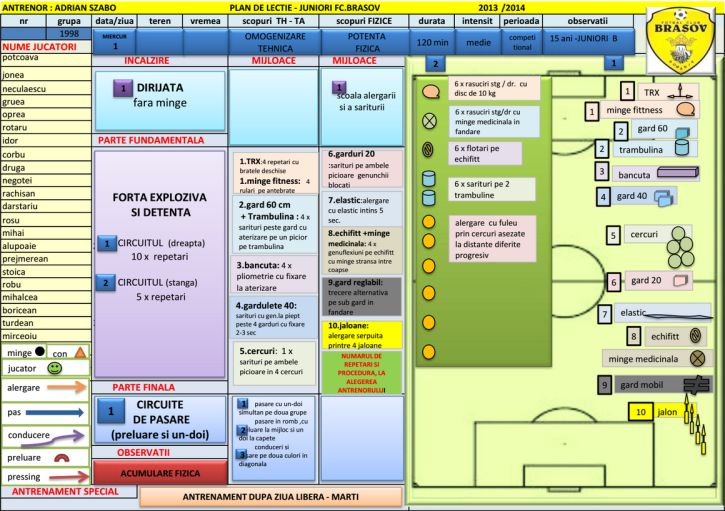Click the ANTRENAMENT DUPA ZIUA LIBERA banner
This screenshot has height=511, width=725.
272,497
